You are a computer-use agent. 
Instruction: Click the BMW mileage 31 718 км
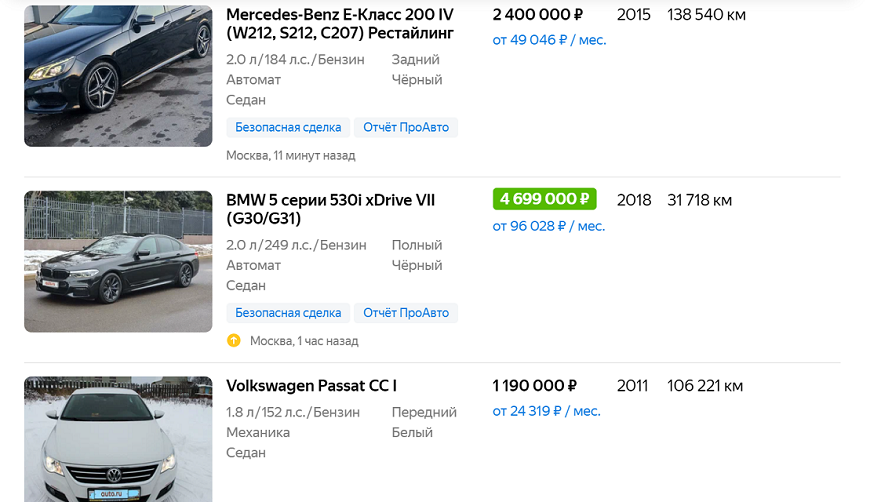tap(699, 200)
